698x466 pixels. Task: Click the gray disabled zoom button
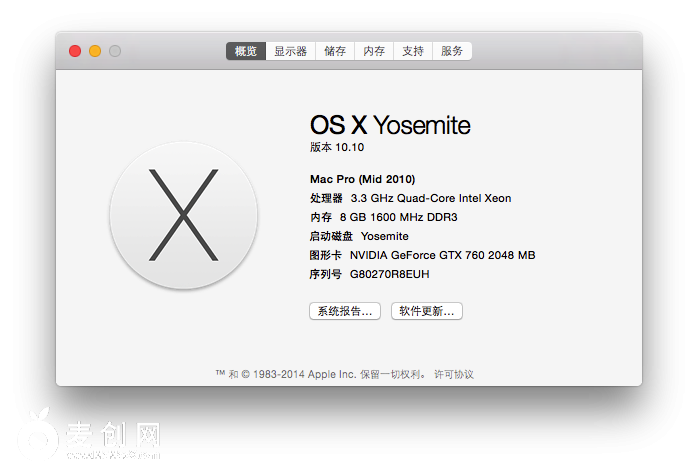coord(115,51)
